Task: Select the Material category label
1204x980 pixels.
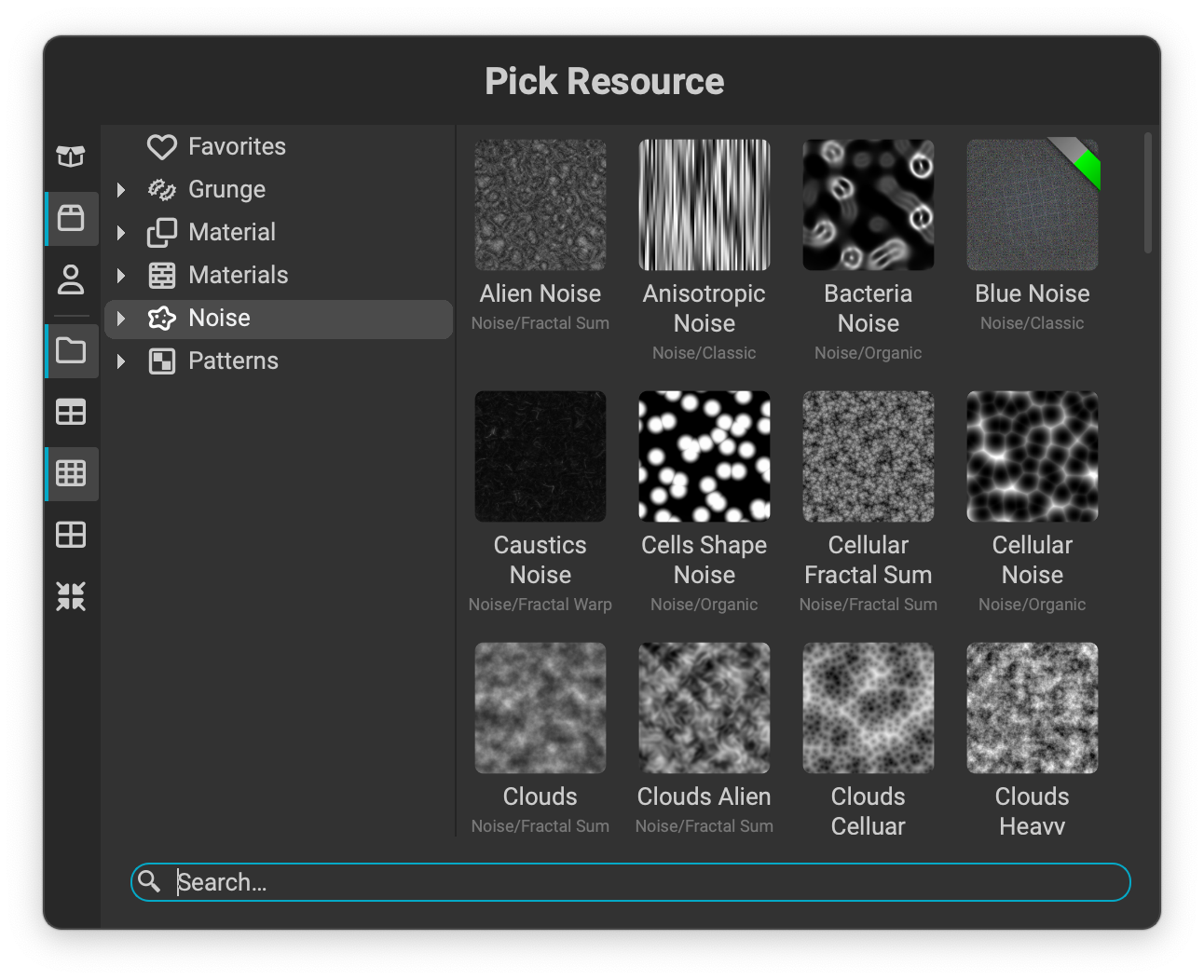Action: pos(232,232)
